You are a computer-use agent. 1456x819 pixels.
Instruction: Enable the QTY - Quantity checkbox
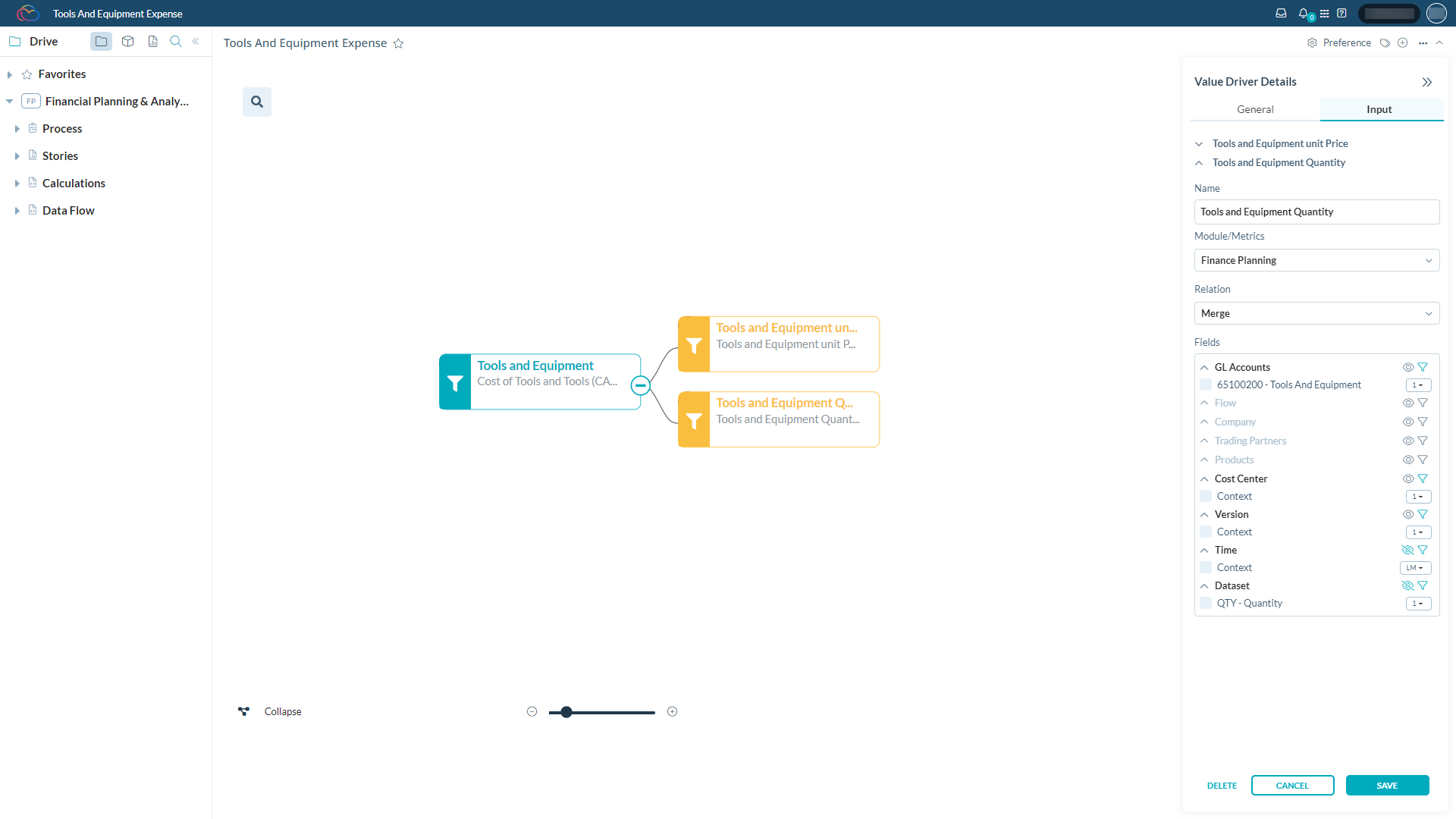1206,603
